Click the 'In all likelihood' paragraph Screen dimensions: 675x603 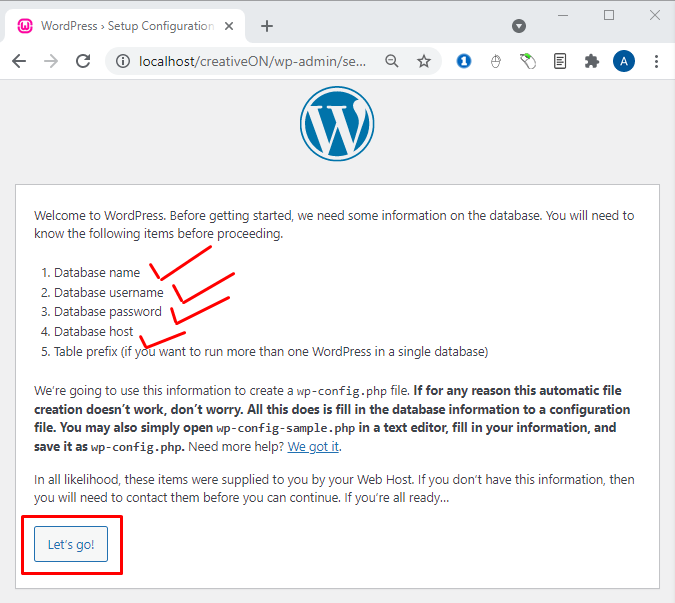[334, 489]
